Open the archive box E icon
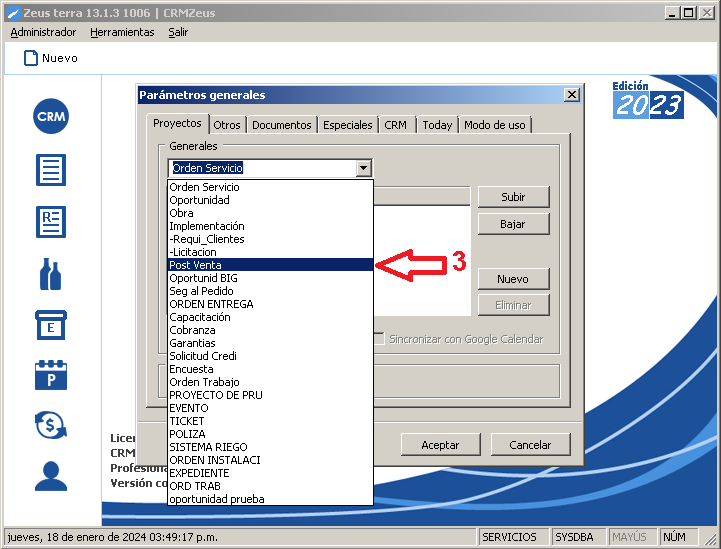The image size is (721, 549). pyautogui.click(x=51, y=325)
